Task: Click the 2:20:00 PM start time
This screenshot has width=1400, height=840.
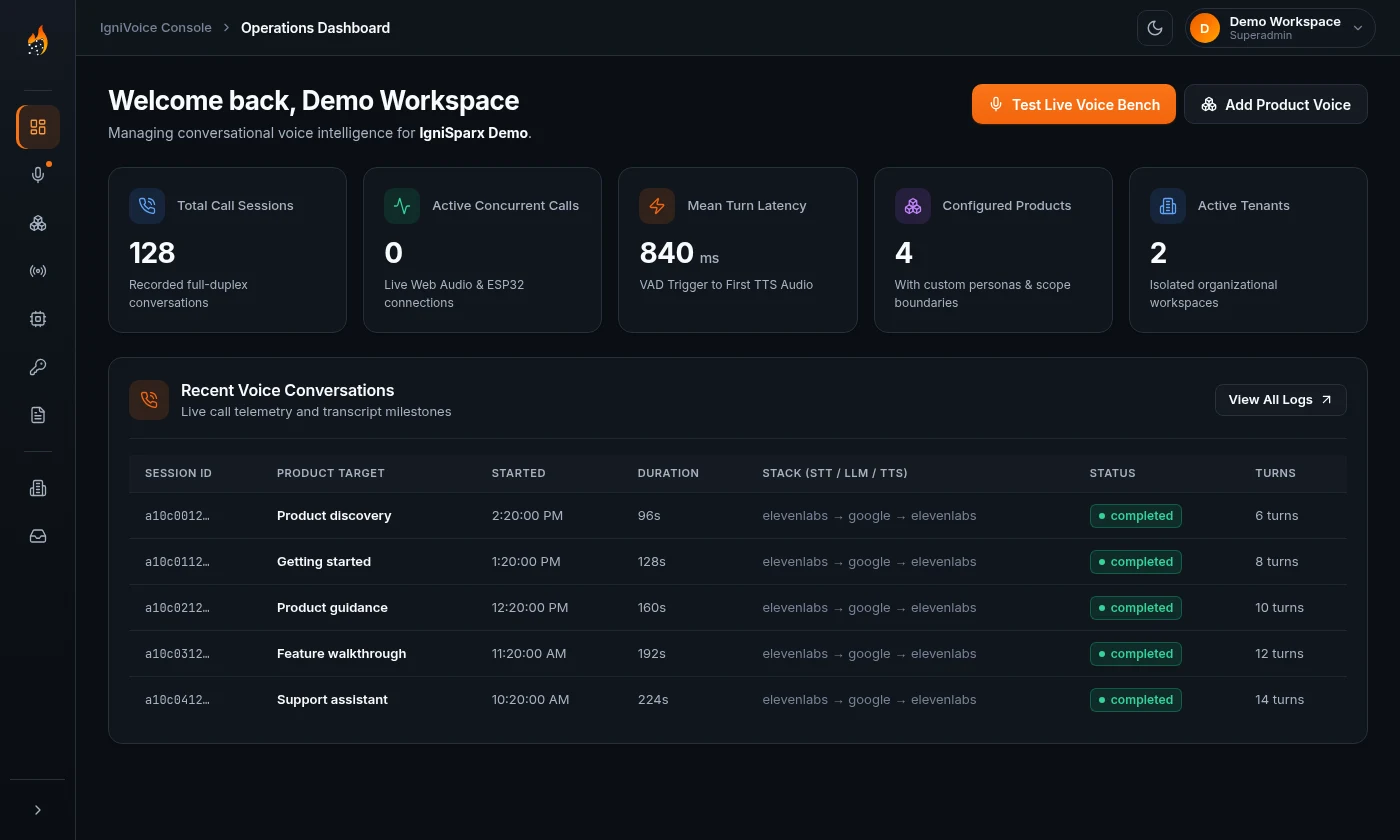Action: coord(527,516)
